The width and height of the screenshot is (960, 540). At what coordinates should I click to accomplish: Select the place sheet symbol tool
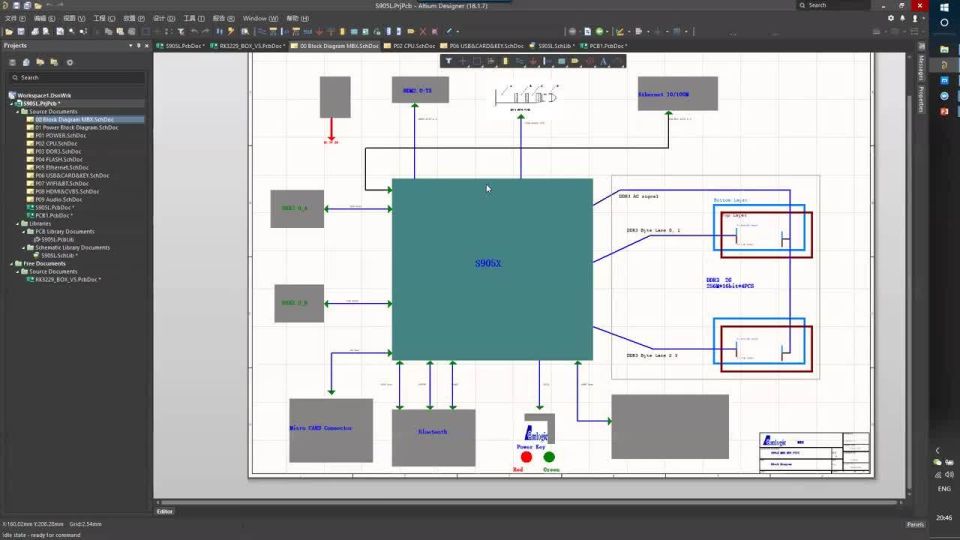click(561, 61)
